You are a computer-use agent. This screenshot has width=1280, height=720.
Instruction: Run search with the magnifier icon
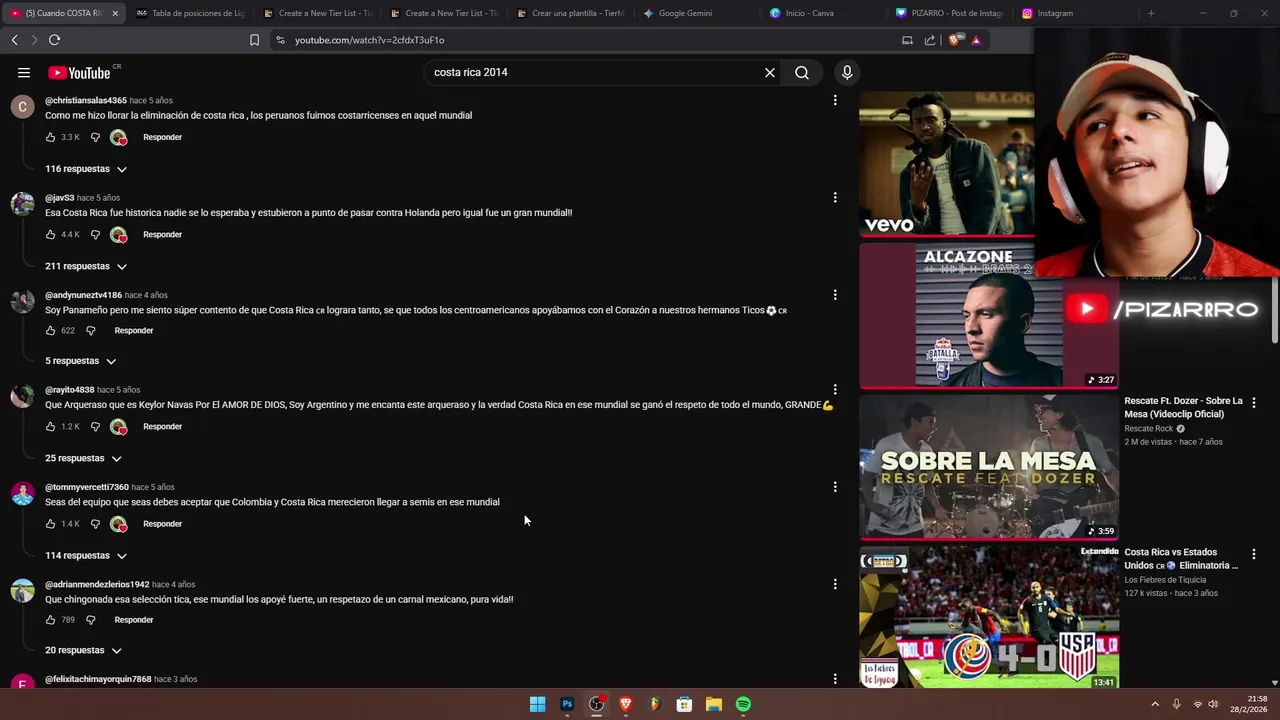click(802, 72)
